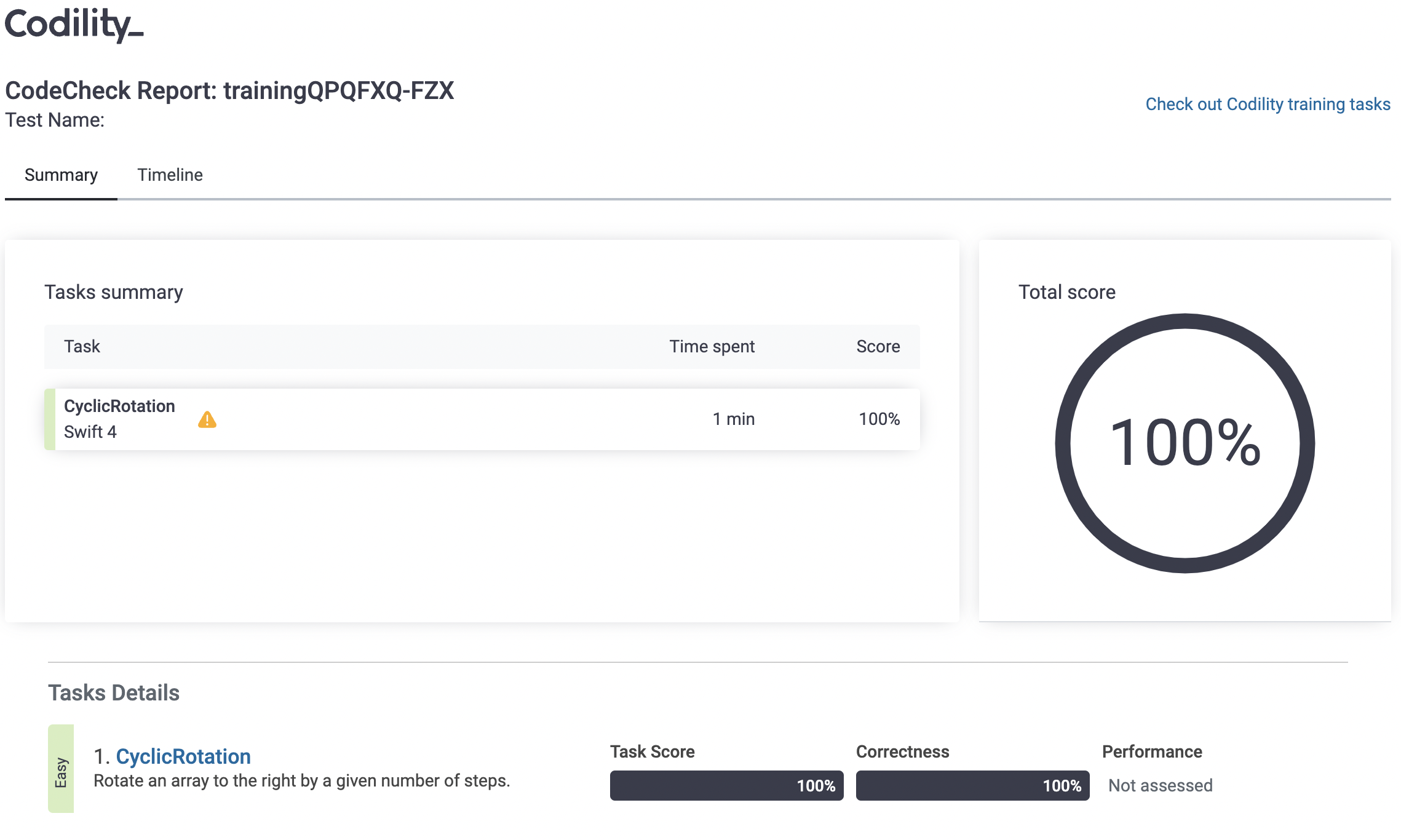Click the Correctness 100% progress bar
Viewport: 1401px width, 840px height.
[972, 785]
